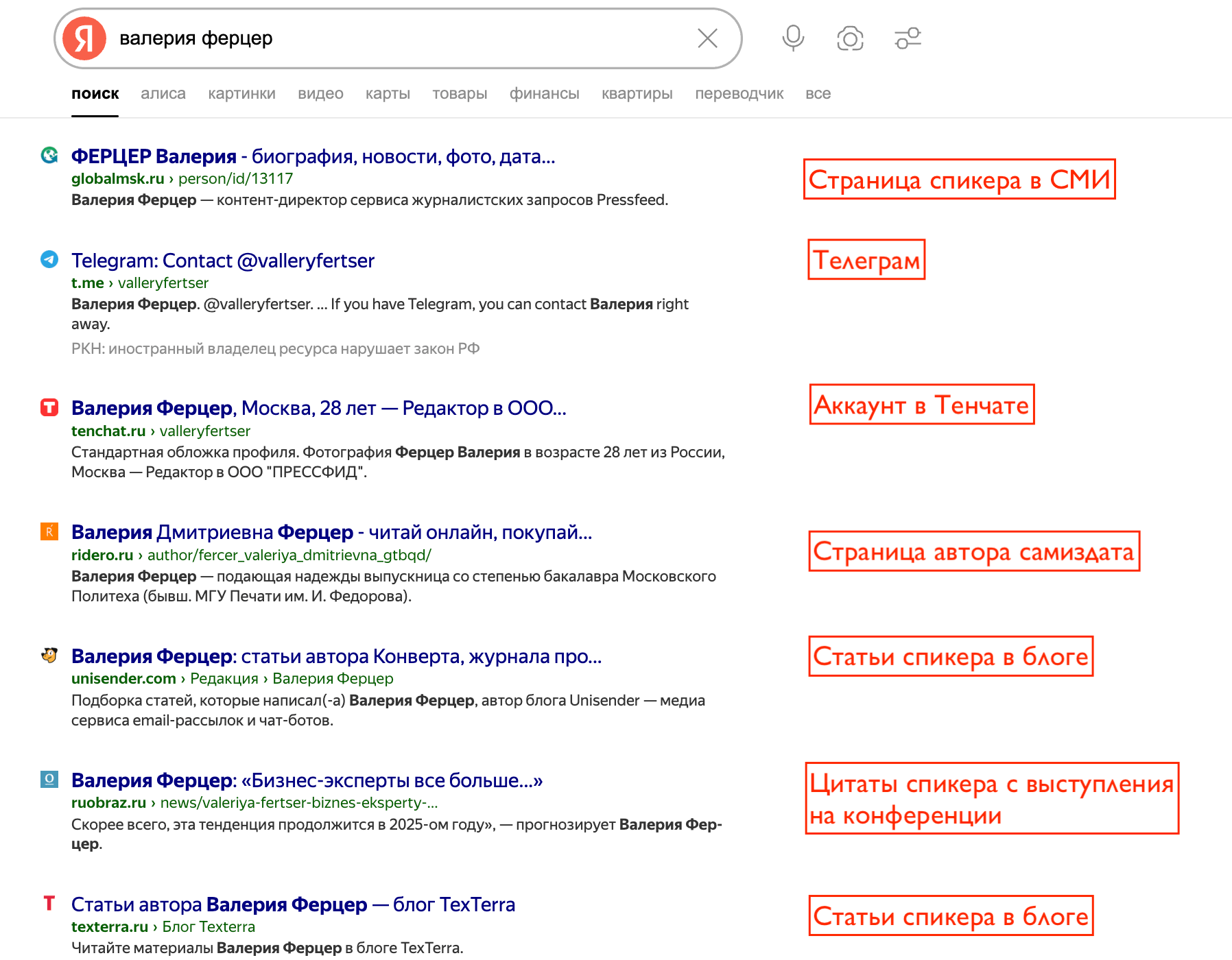The height and width of the screenshot is (960, 1232).
Task: Open valleryfertser path under t.me
Action: (x=163, y=283)
